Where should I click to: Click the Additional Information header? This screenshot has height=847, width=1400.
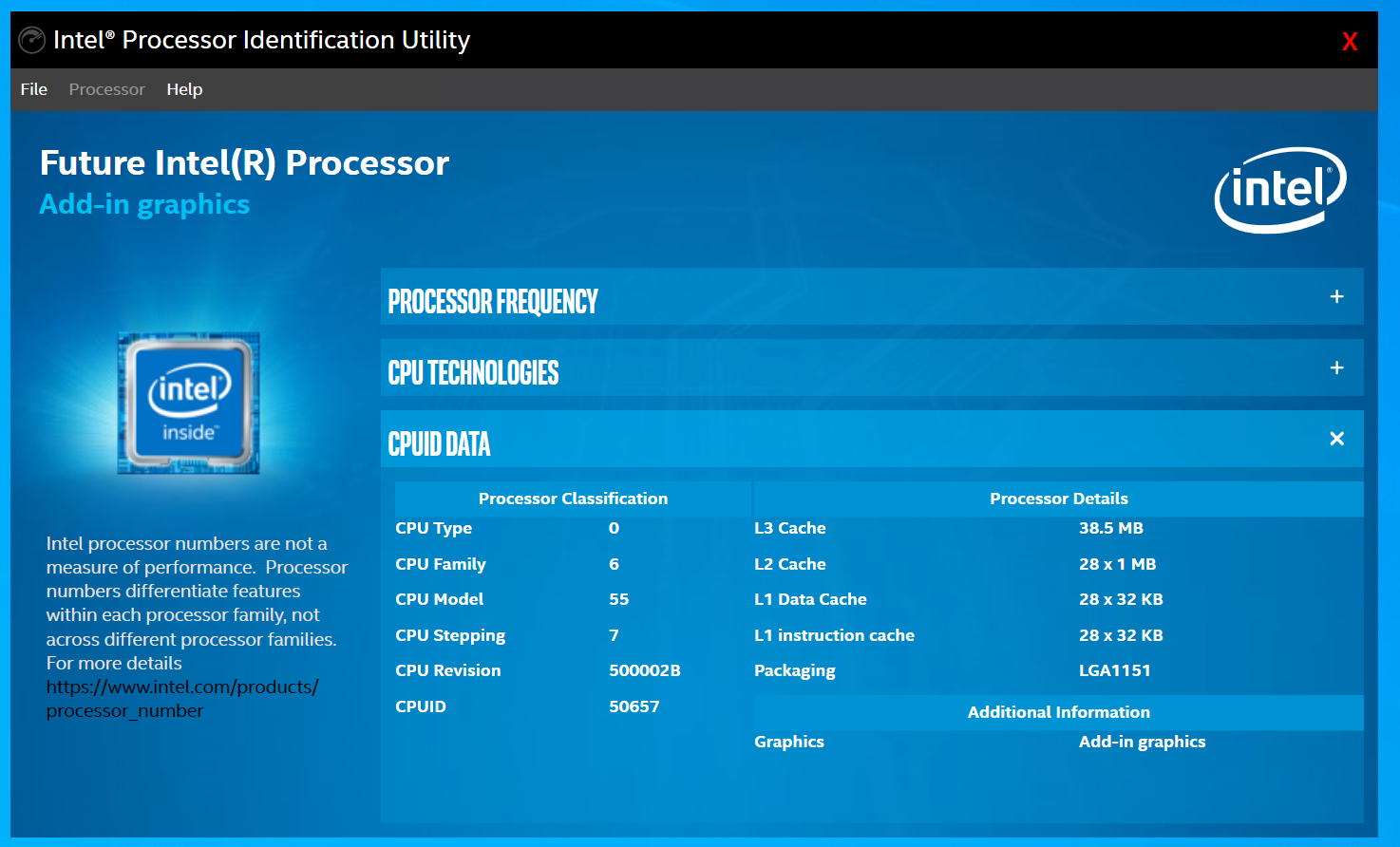(x=1059, y=712)
